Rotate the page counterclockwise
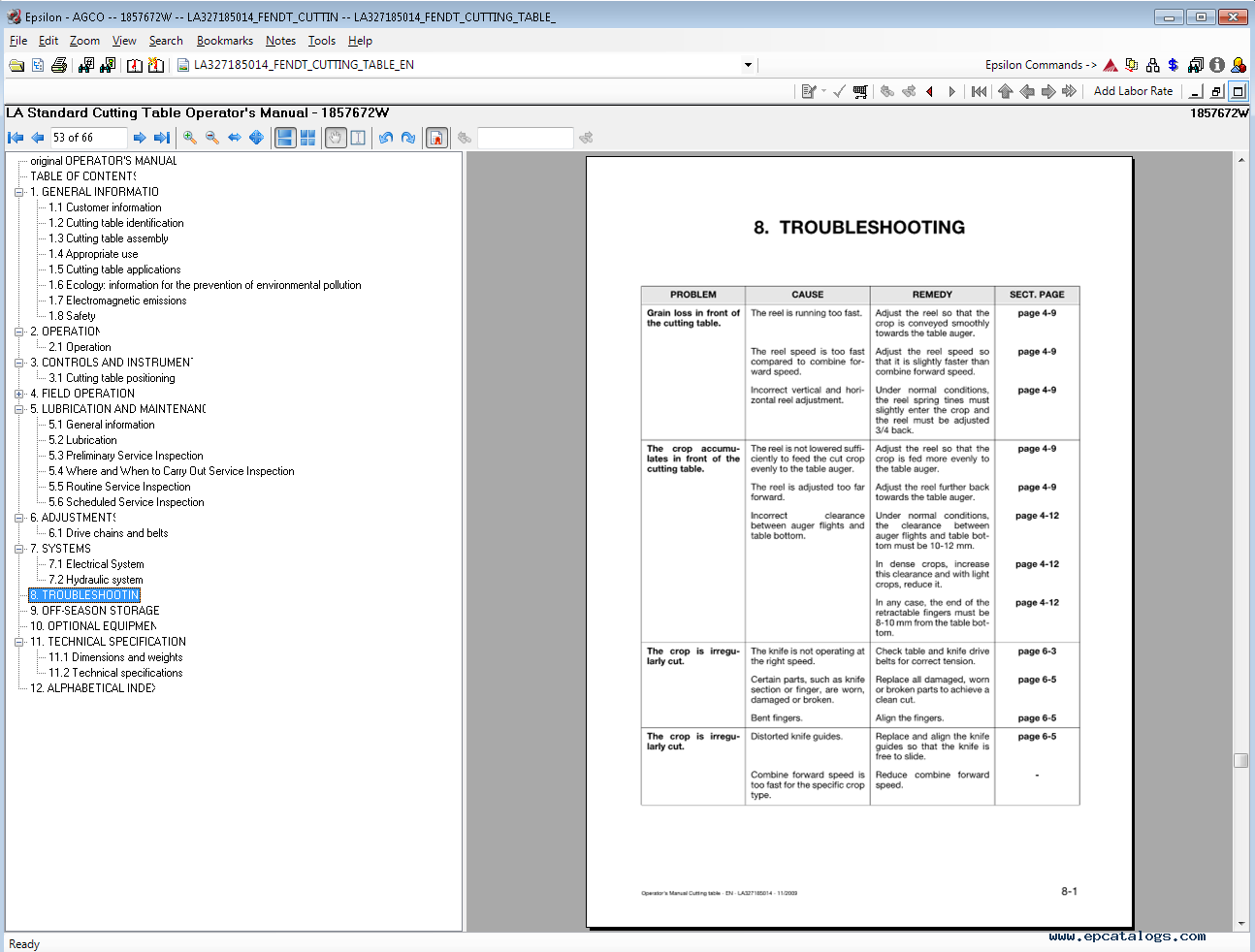The width and height of the screenshot is (1255, 952). click(x=386, y=138)
